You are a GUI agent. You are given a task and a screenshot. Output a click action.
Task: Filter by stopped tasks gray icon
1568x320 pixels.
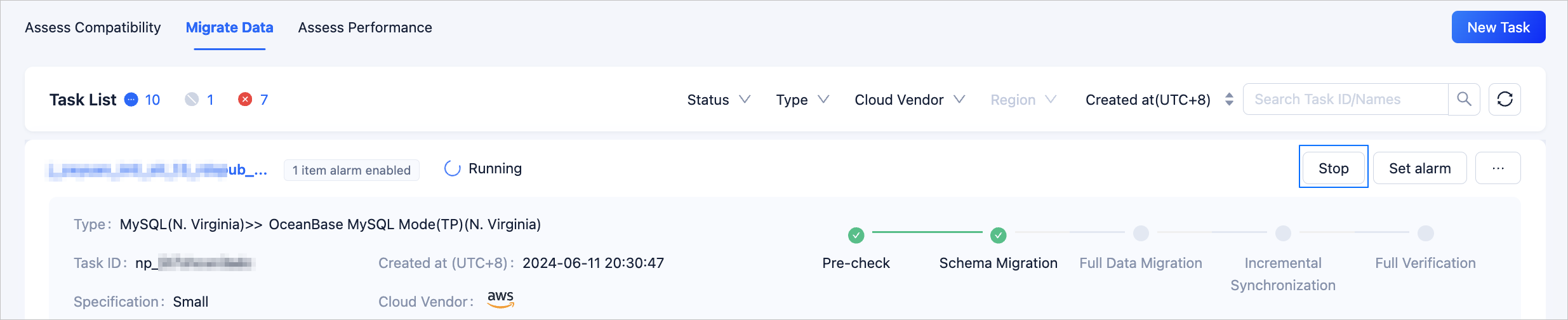192,100
